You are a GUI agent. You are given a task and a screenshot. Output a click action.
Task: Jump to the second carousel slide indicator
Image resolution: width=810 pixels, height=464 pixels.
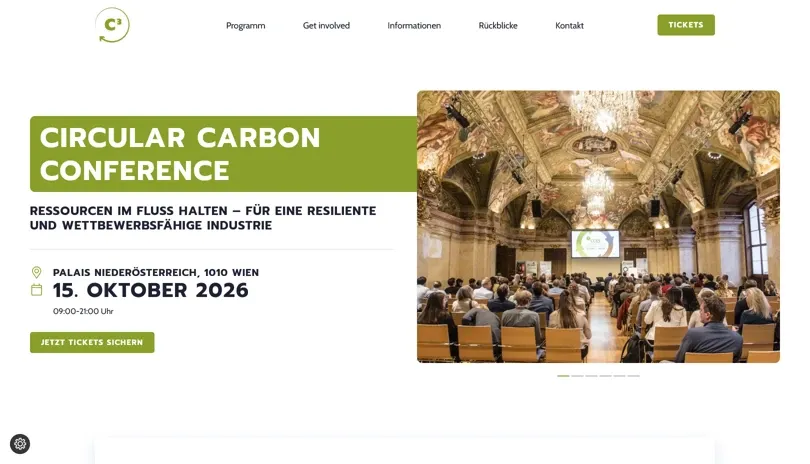click(x=577, y=376)
